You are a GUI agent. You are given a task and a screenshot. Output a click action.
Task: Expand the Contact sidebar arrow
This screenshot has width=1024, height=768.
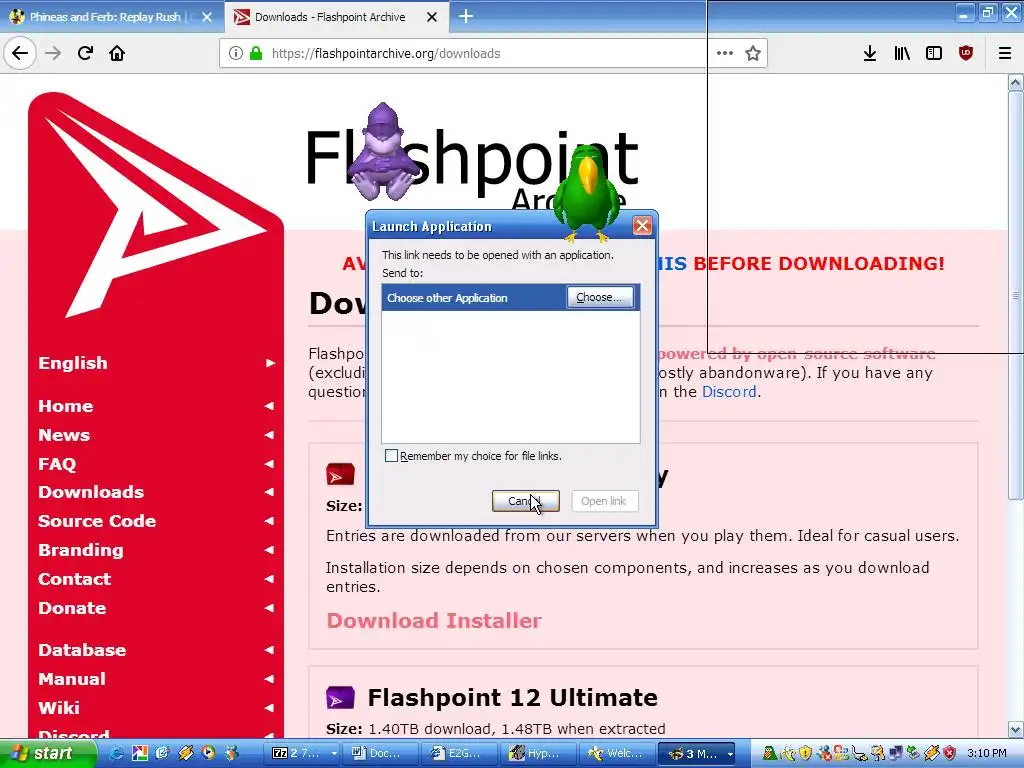[270, 579]
